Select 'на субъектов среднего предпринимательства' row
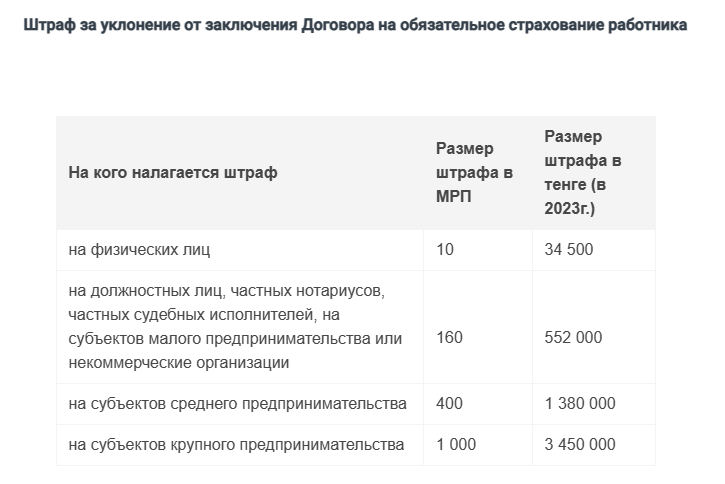 [238, 404]
